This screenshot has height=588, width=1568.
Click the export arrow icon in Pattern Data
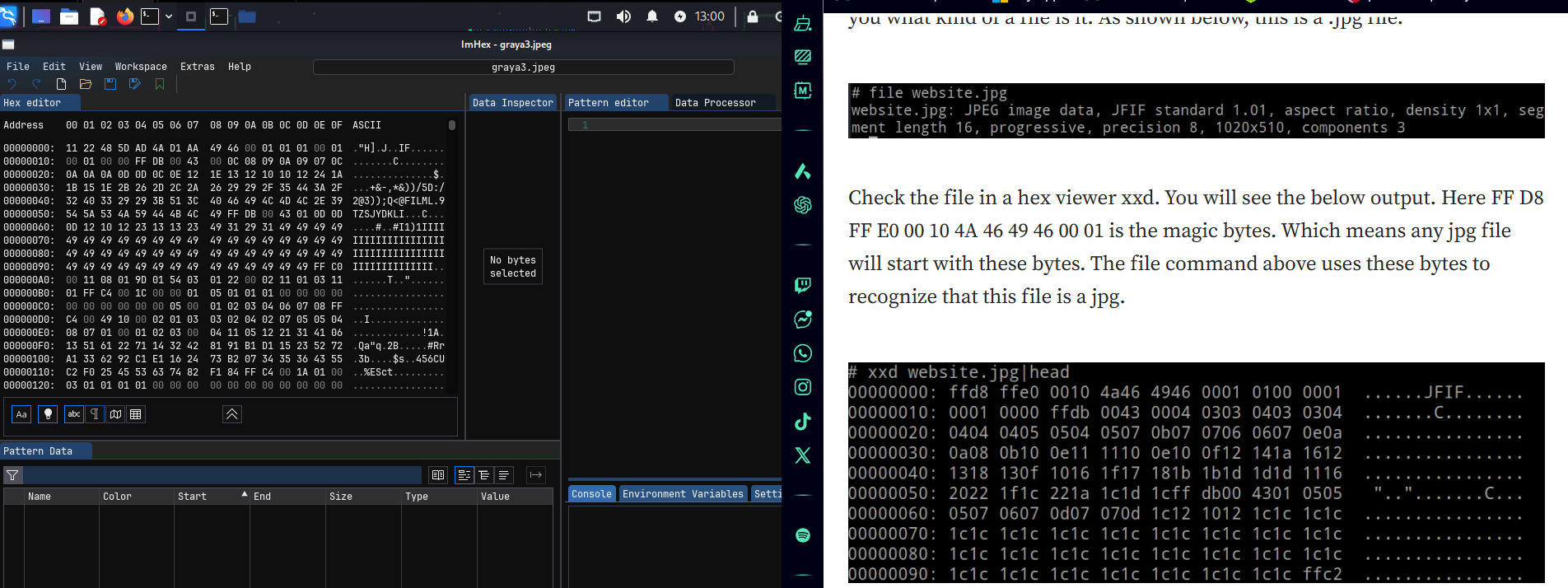pyautogui.click(x=536, y=475)
